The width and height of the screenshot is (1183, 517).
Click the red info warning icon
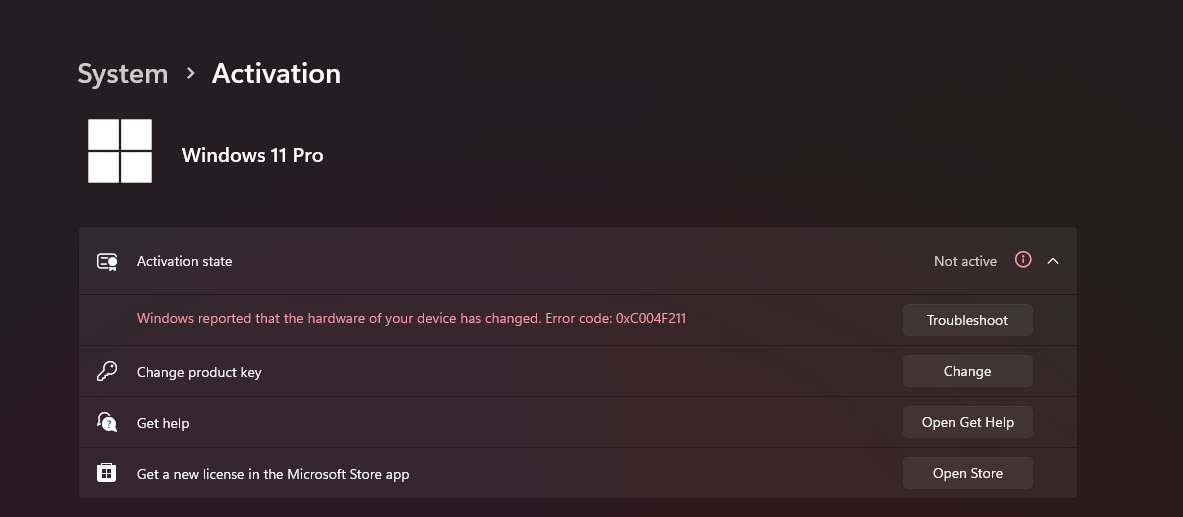click(x=1023, y=260)
